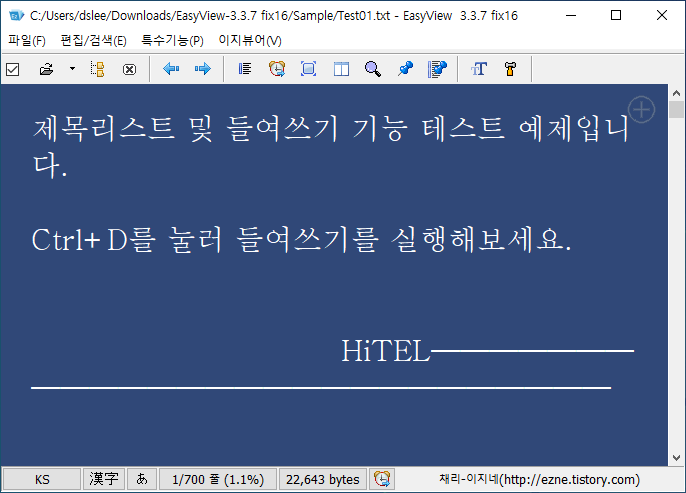This screenshot has width=686, height=493.
Task: Click scrollbar up arrow
Action: [676, 93]
